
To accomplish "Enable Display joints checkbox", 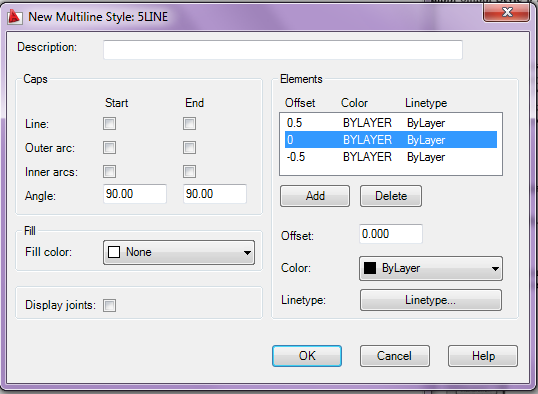I will 109,305.
